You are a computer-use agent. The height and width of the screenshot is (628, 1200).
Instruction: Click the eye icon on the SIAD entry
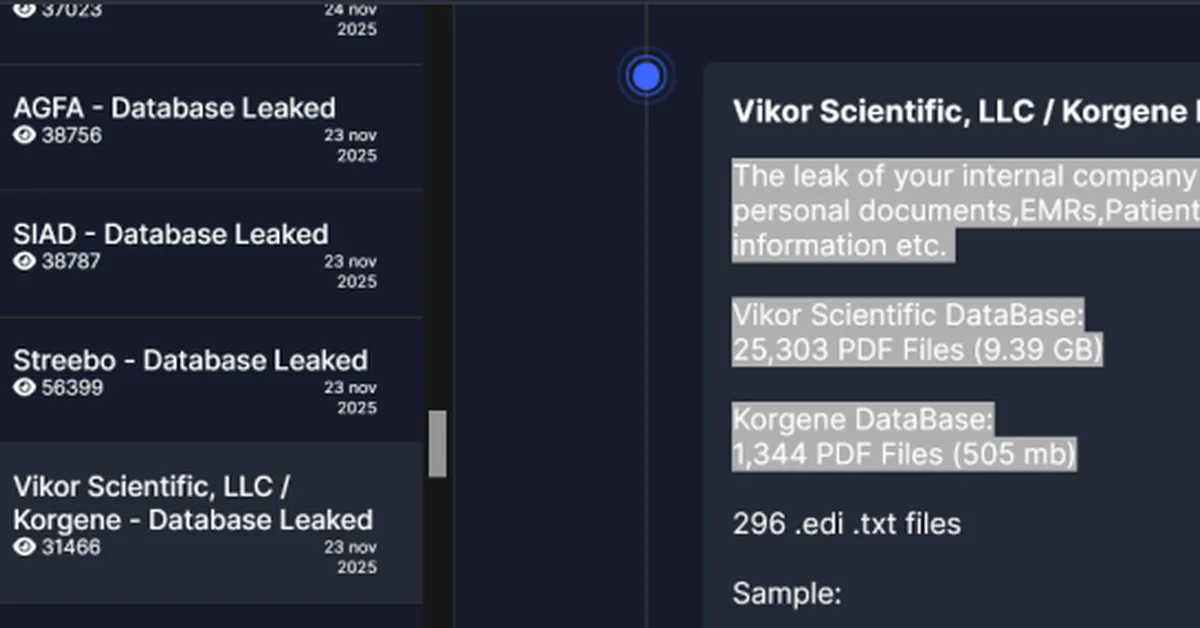pos(24,261)
